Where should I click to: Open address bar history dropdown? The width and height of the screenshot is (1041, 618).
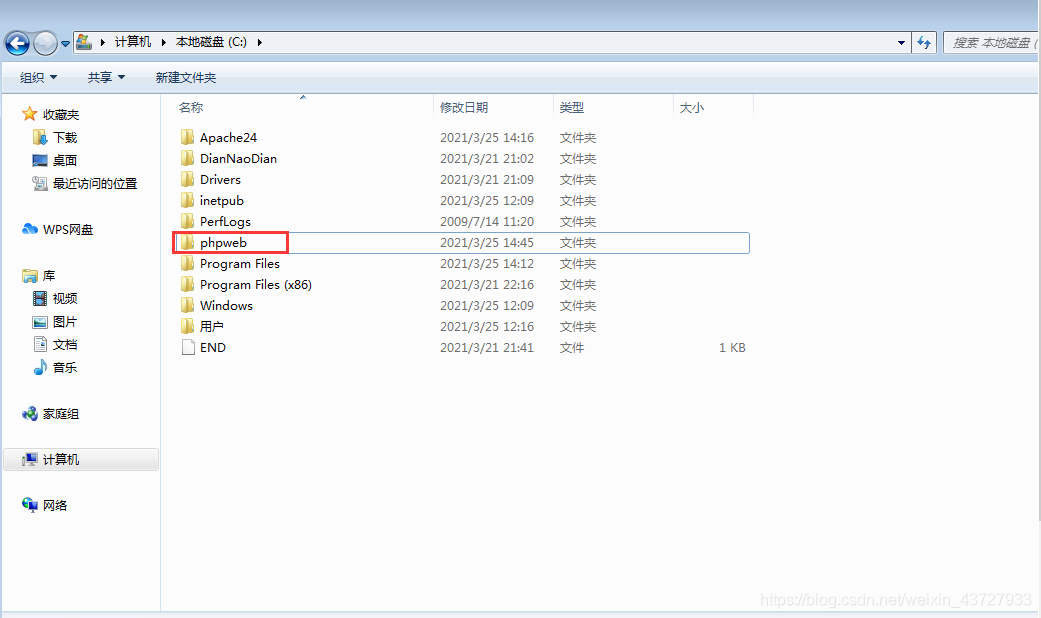901,42
